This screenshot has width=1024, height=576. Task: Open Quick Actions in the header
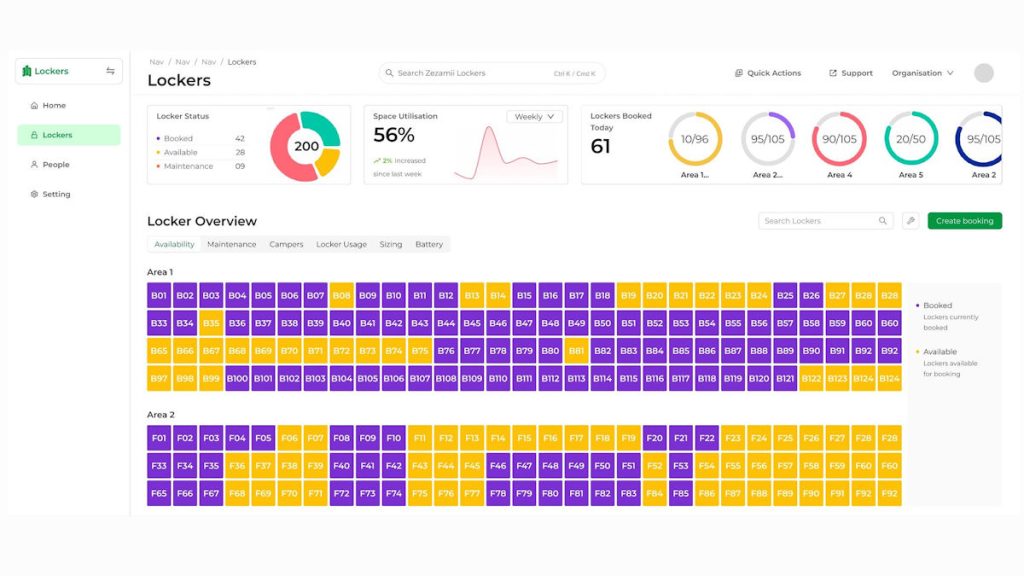tap(768, 73)
